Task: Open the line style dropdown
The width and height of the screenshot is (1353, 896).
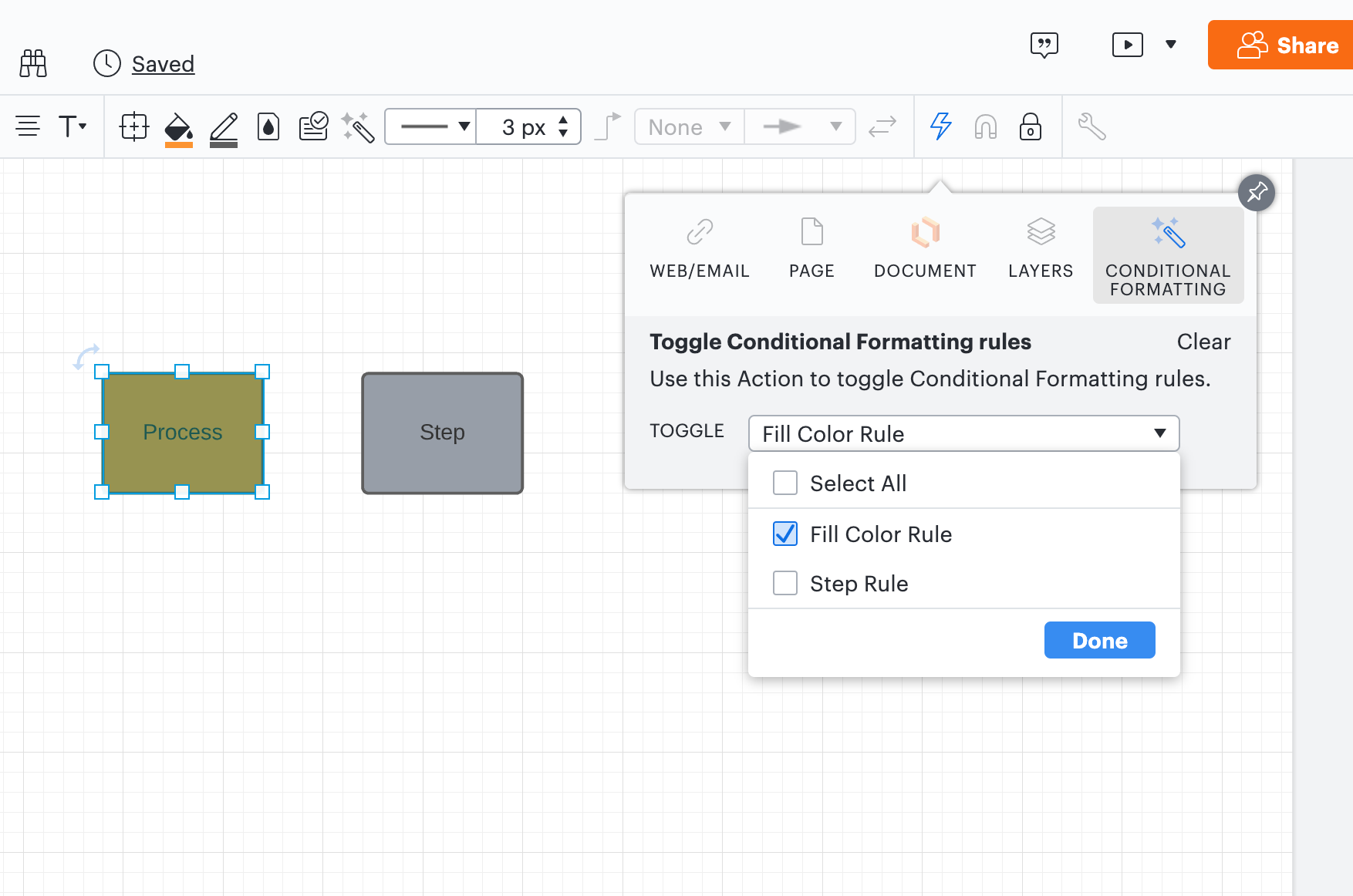Action: point(431,126)
